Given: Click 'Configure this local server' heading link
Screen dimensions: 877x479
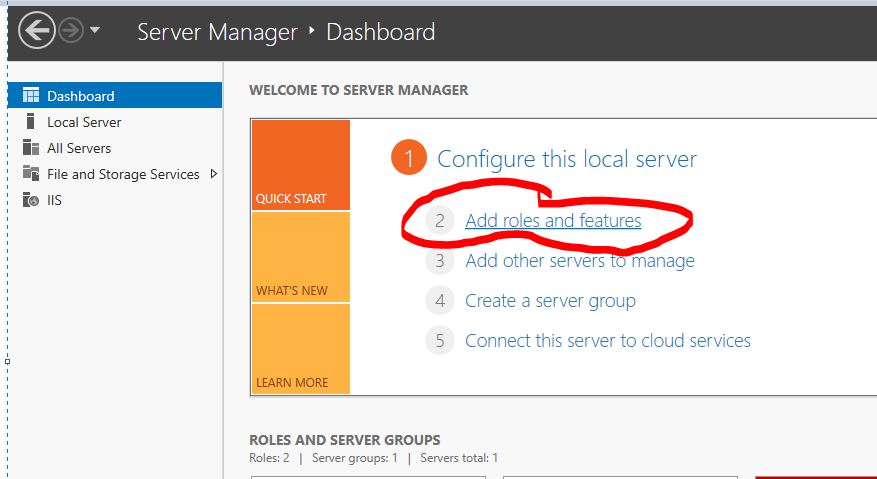Looking at the screenshot, I should (566, 159).
